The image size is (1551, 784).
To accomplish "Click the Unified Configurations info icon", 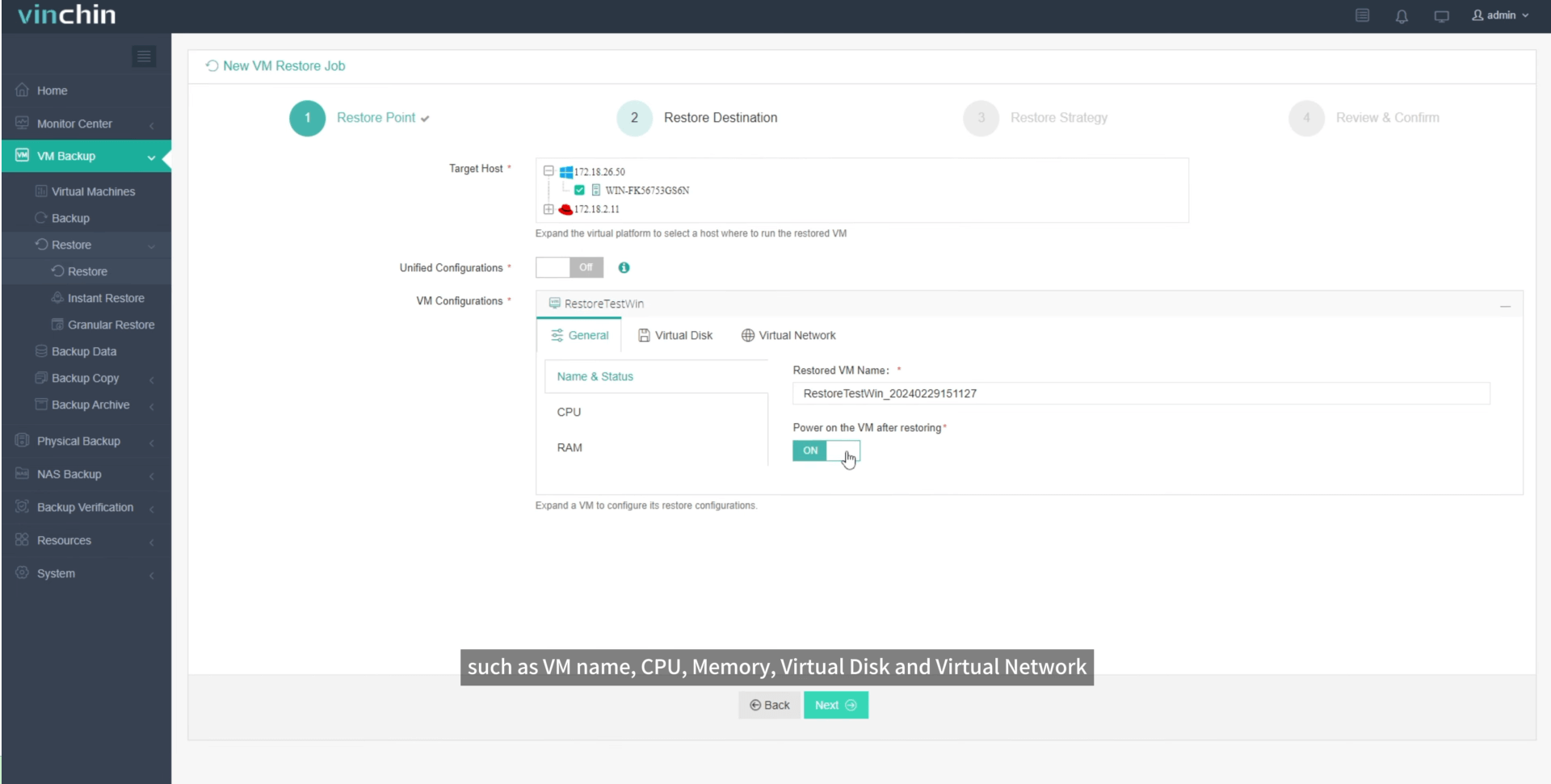I will tap(624, 267).
